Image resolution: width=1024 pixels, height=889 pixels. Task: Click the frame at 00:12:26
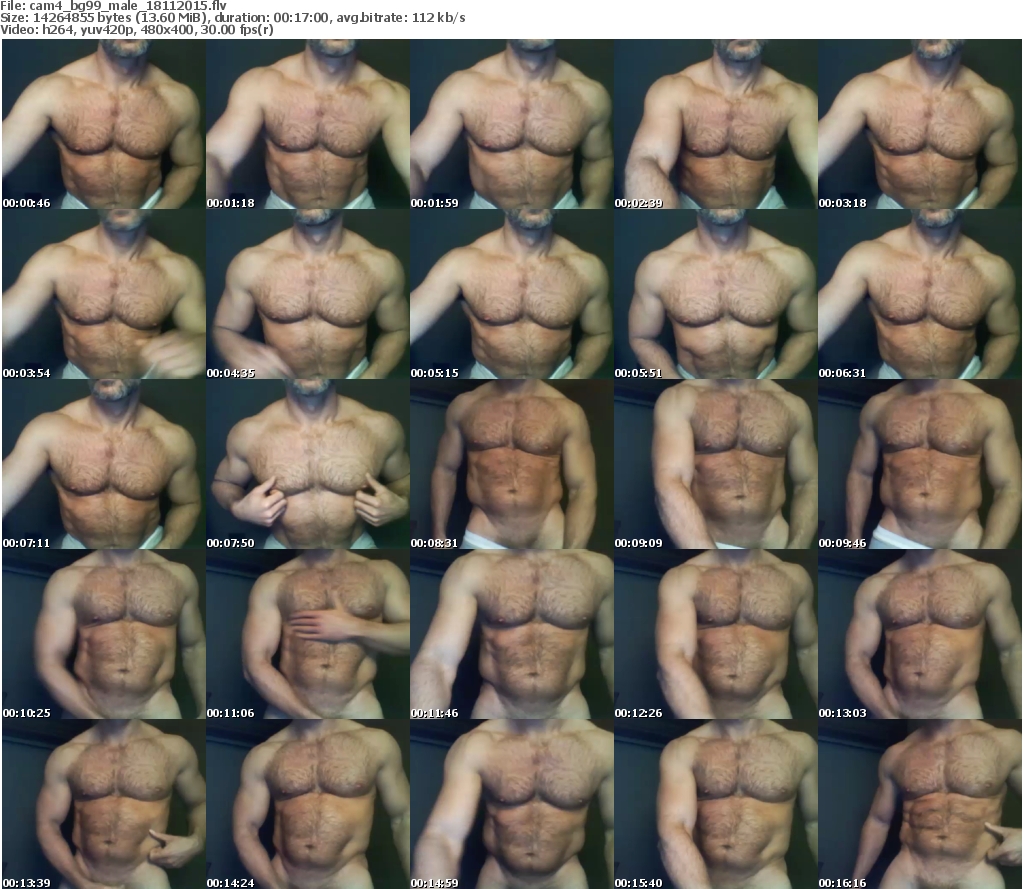[716, 634]
